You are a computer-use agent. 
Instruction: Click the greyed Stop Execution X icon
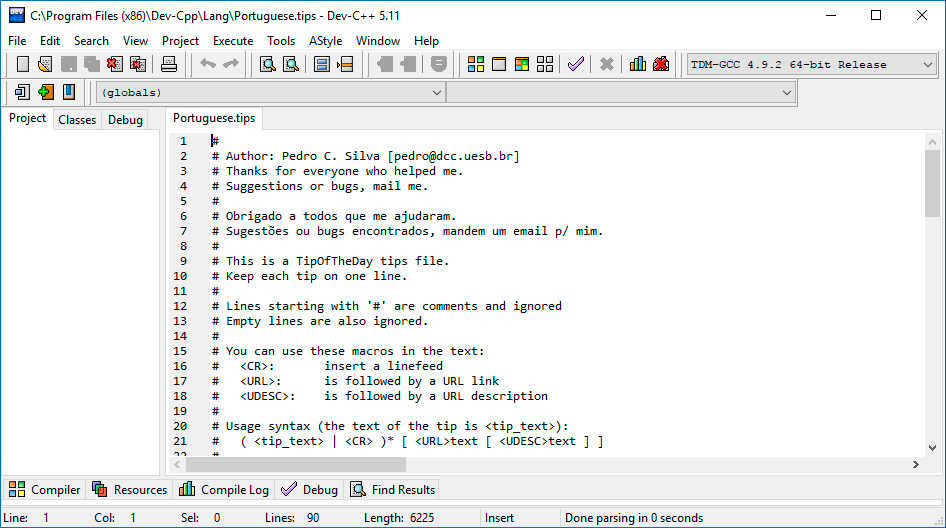click(607, 64)
